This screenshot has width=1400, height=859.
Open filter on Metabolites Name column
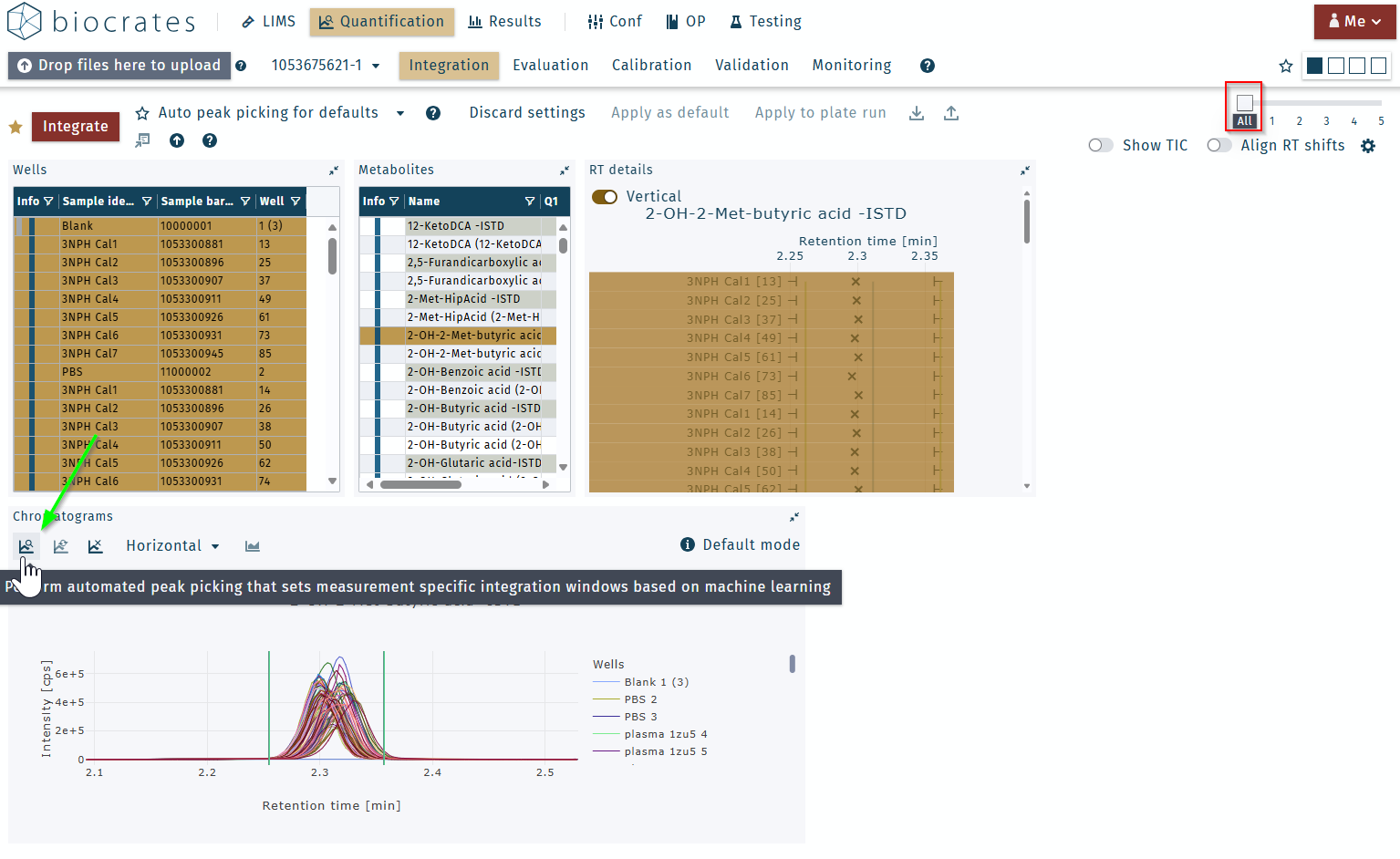click(530, 202)
